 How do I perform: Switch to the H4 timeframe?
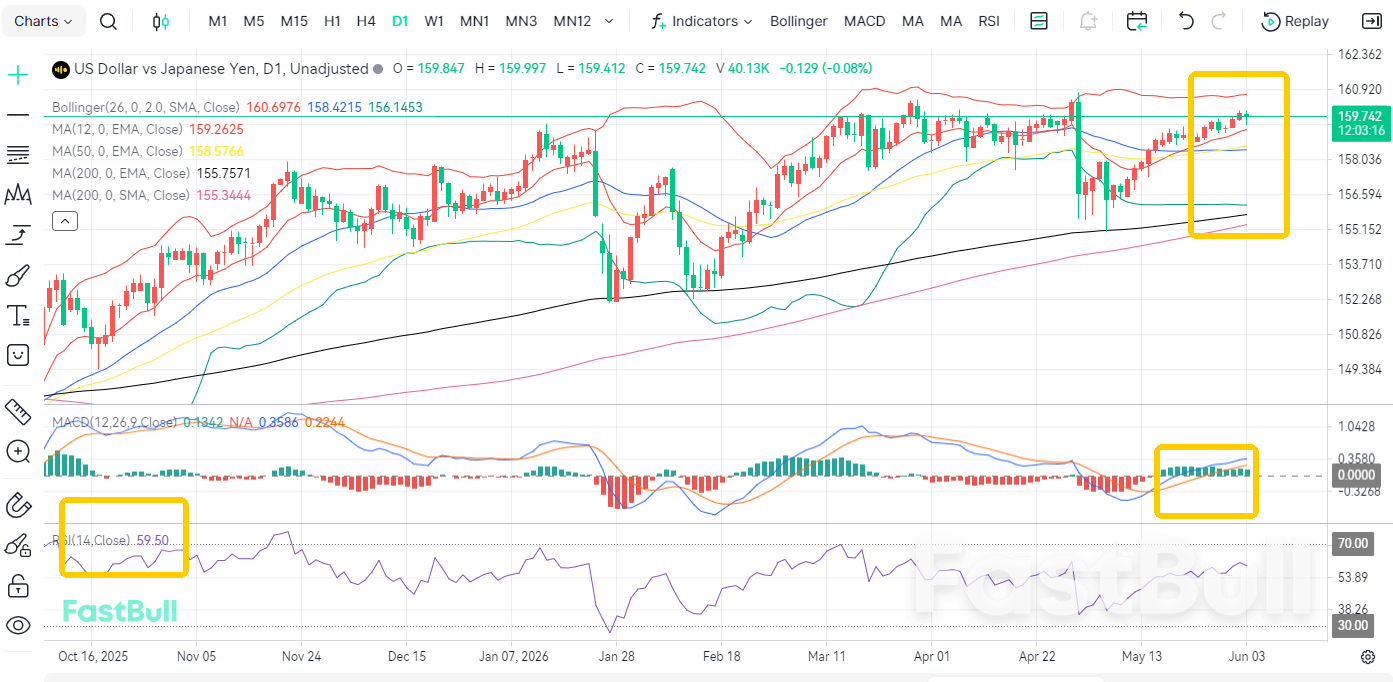pos(366,21)
